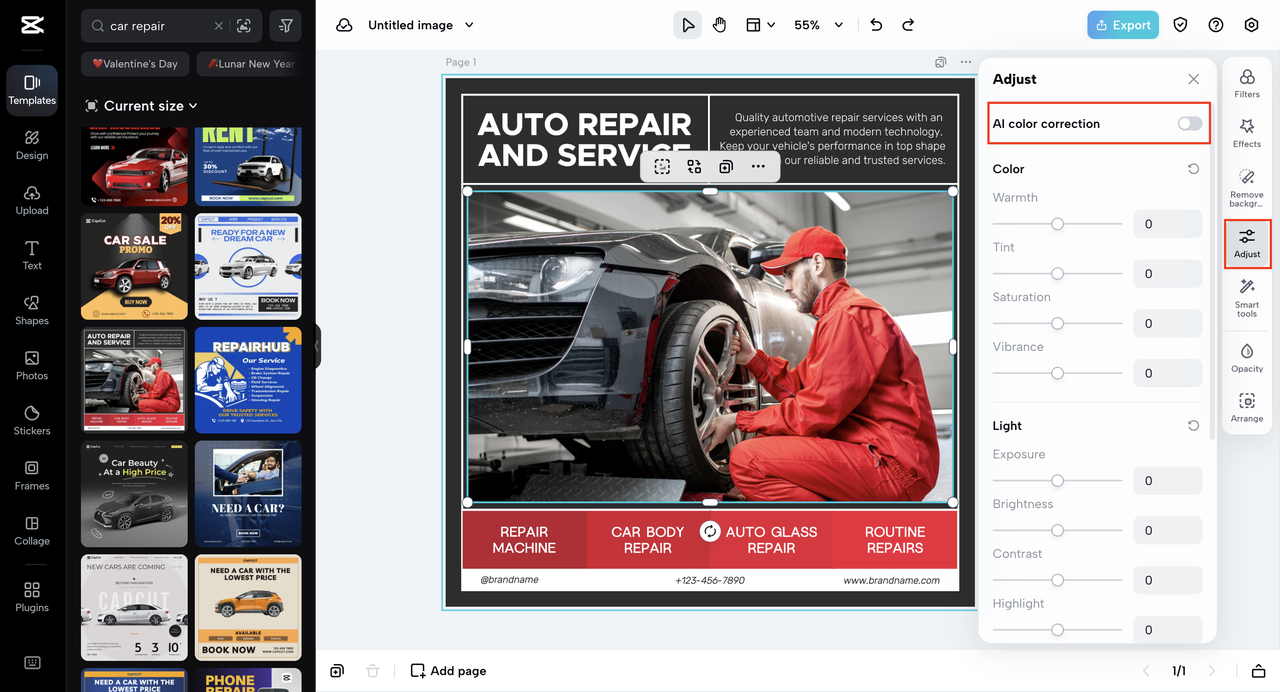Enable AI color correction toggle

tap(1189, 124)
